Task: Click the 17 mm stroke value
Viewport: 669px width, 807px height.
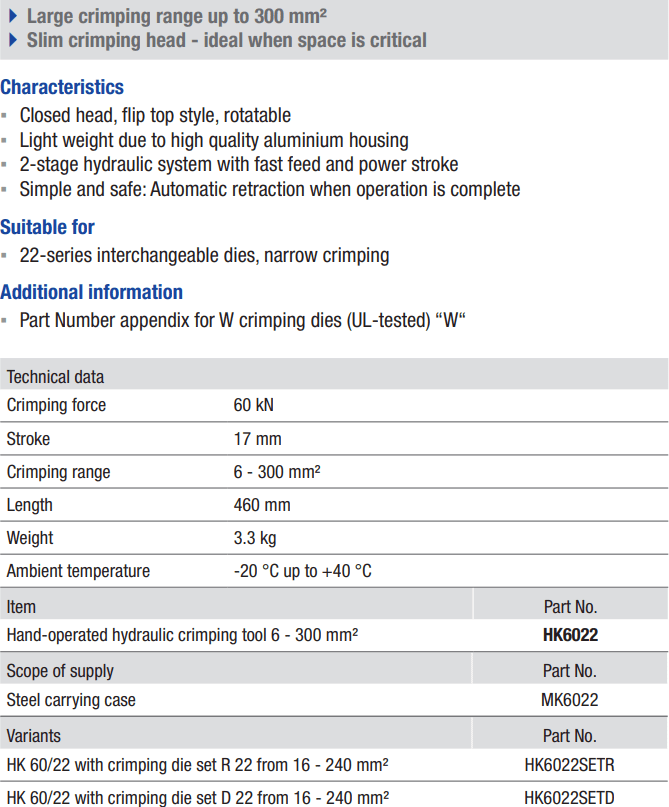Action: [257, 439]
